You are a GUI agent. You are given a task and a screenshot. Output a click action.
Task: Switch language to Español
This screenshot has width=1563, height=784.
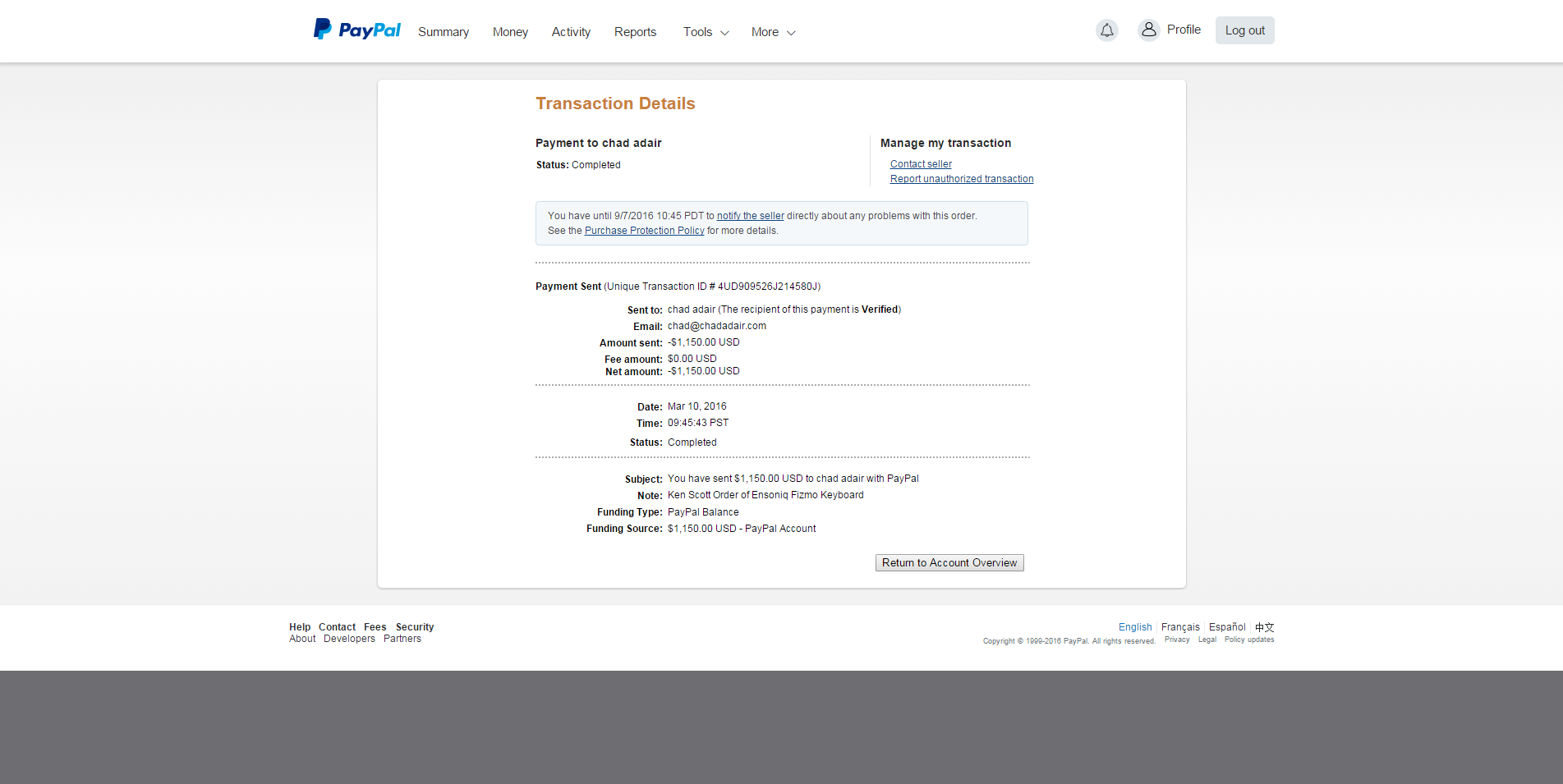[1227, 627]
